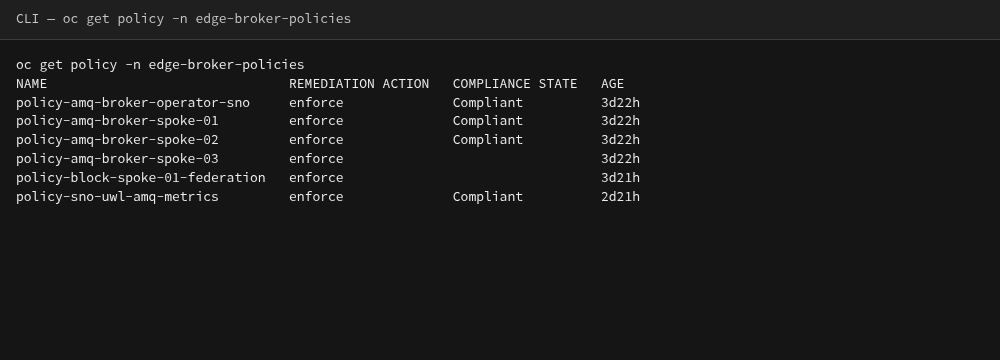
Task: Click 'enforce' in policy-sno-uwl-amq-metrics row
Action: [316, 197]
